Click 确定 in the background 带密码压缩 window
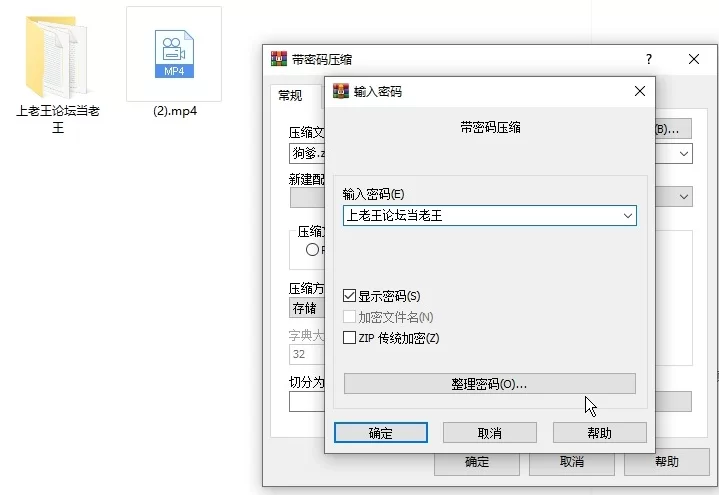This screenshot has height=495, width=719. [x=477, y=462]
